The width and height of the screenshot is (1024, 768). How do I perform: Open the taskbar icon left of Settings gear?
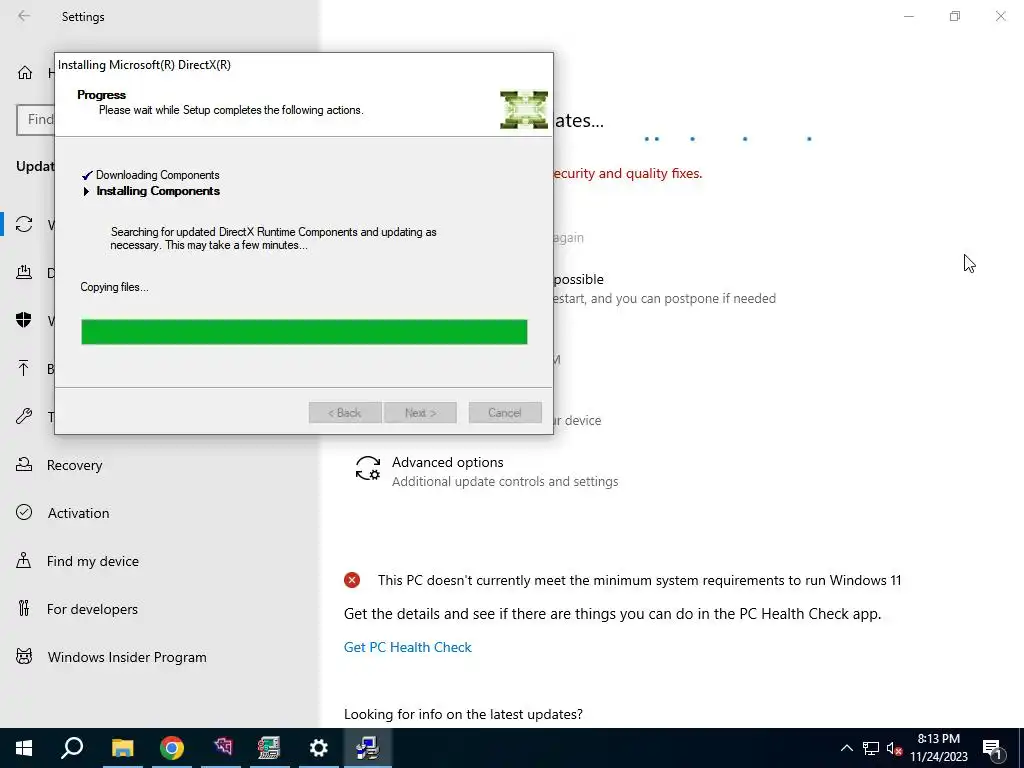click(269, 748)
